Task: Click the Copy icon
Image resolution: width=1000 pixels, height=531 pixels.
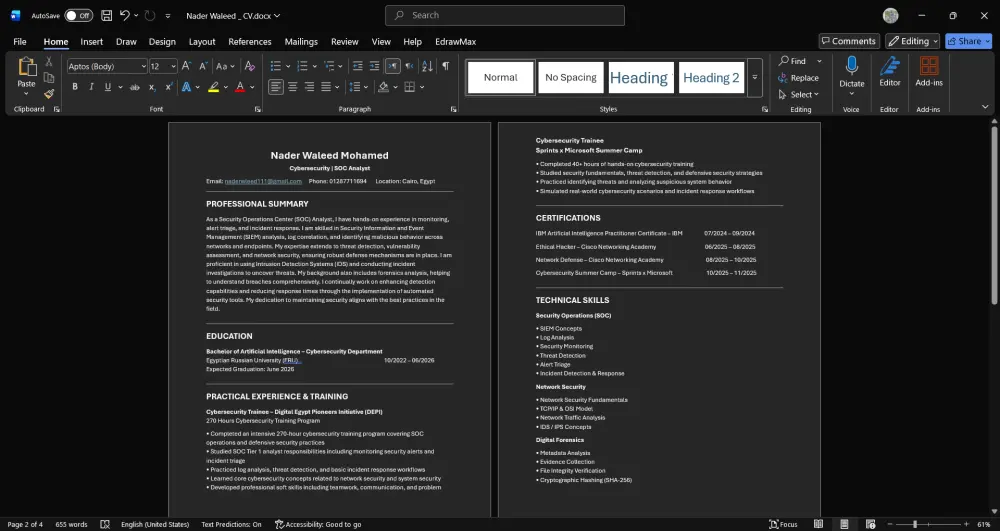Action: click(48, 78)
